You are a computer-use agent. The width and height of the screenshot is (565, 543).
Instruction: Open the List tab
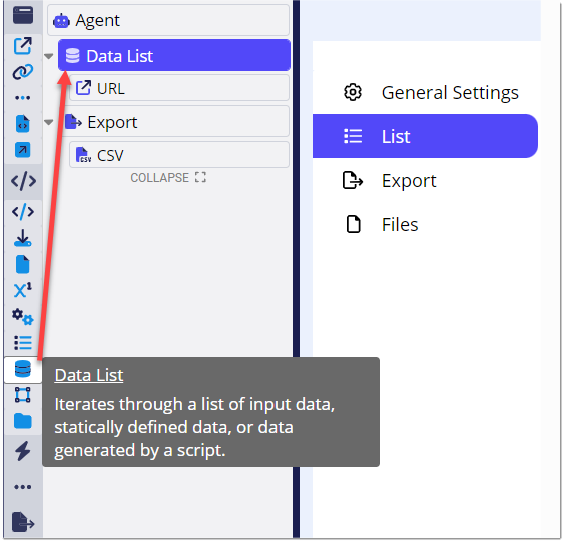pyautogui.click(x=425, y=136)
